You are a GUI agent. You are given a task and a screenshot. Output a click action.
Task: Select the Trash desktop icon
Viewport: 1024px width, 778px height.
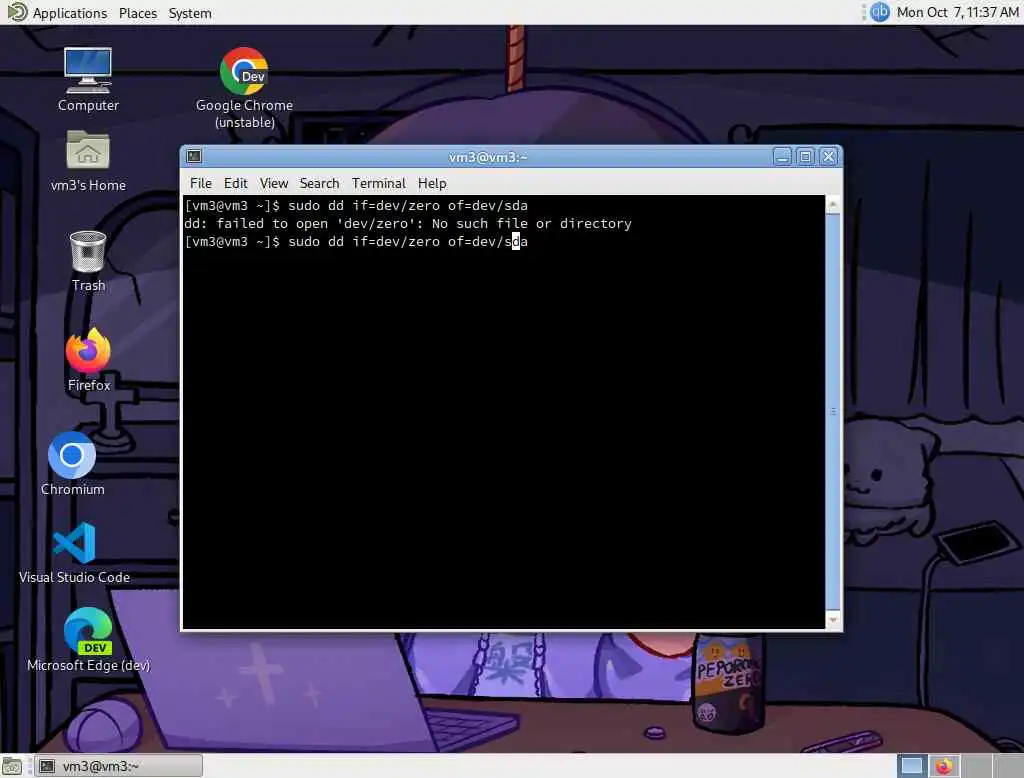pos(88,261)
